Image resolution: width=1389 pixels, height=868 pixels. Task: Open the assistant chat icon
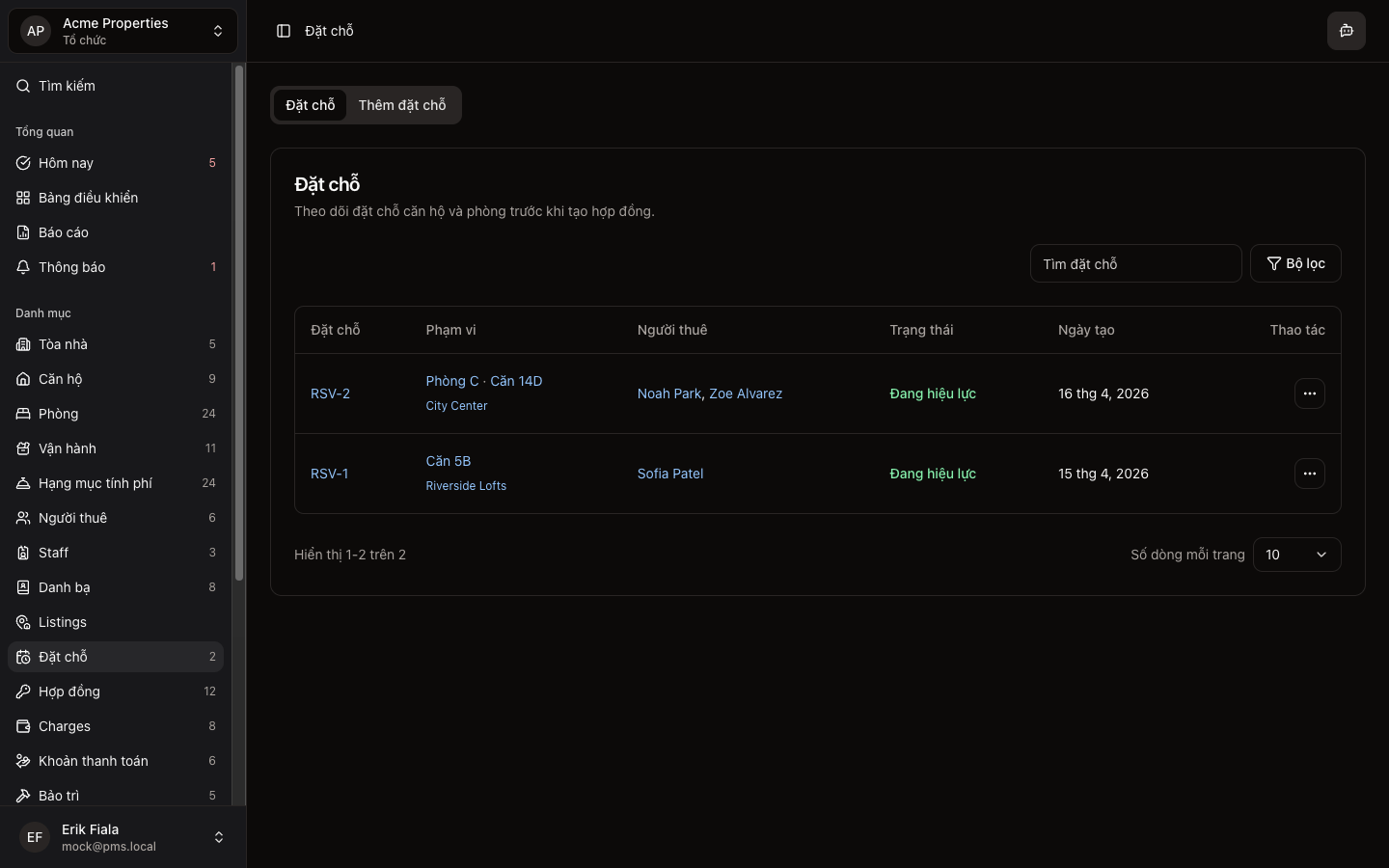point(1346,31)
